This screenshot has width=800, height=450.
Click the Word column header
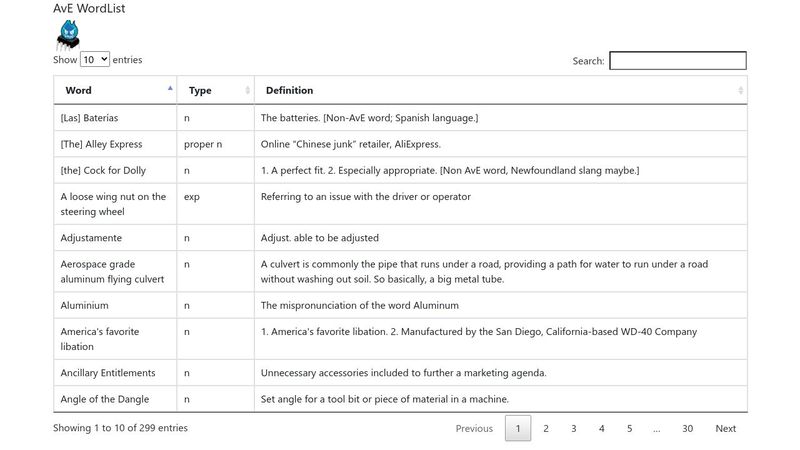pos(79,91)
